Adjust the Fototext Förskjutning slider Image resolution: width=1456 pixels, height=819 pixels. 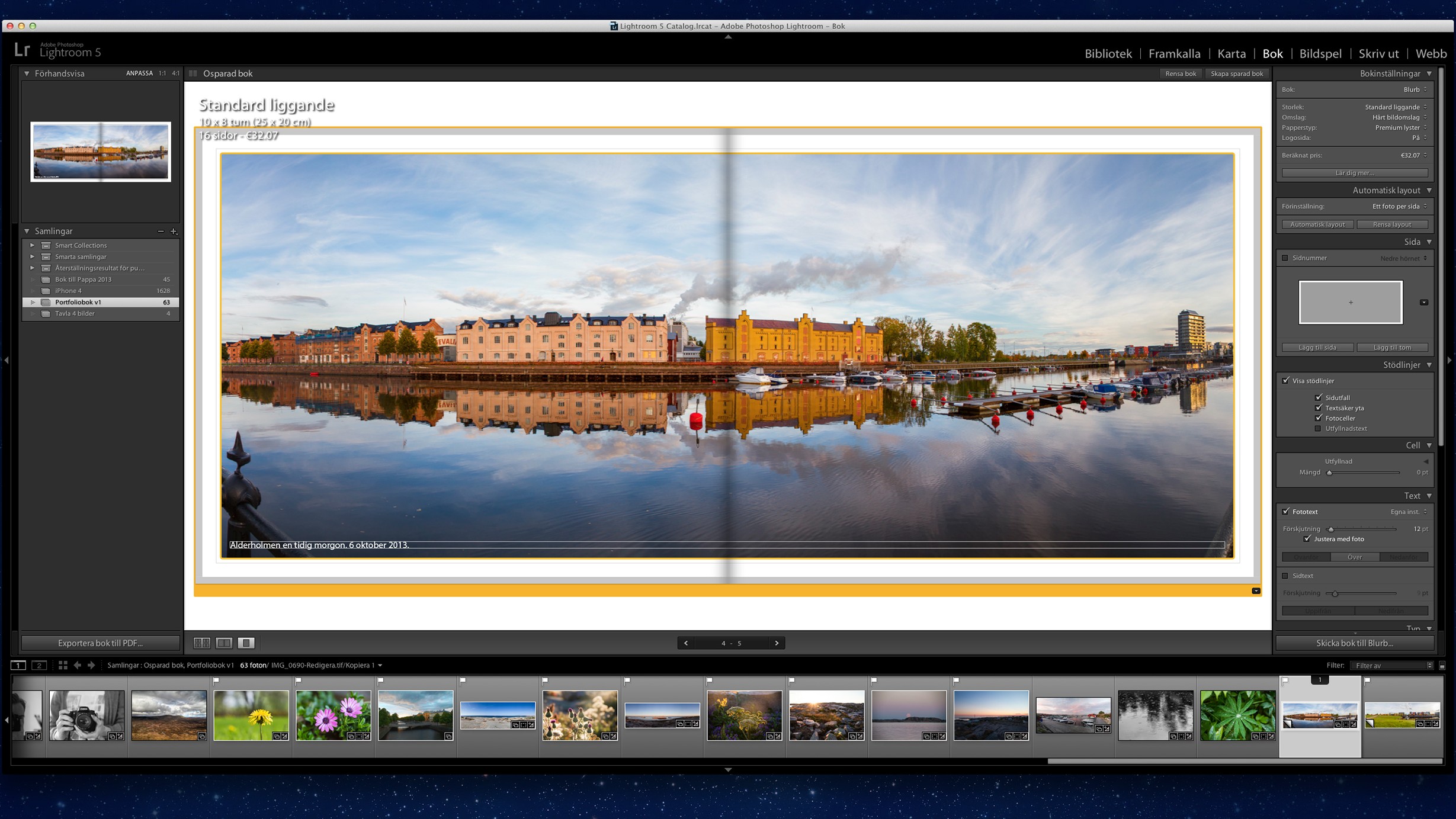click(x=1331, y=529)
